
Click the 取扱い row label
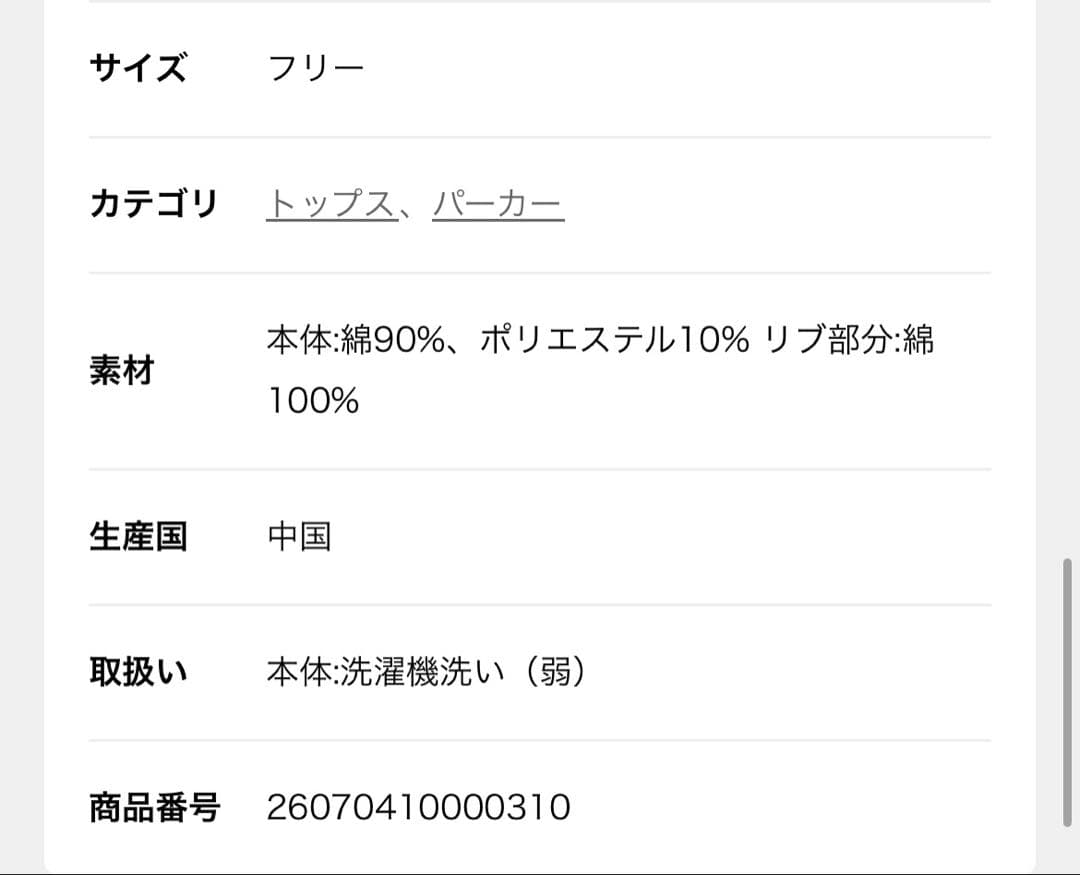(x=138, y=673)
